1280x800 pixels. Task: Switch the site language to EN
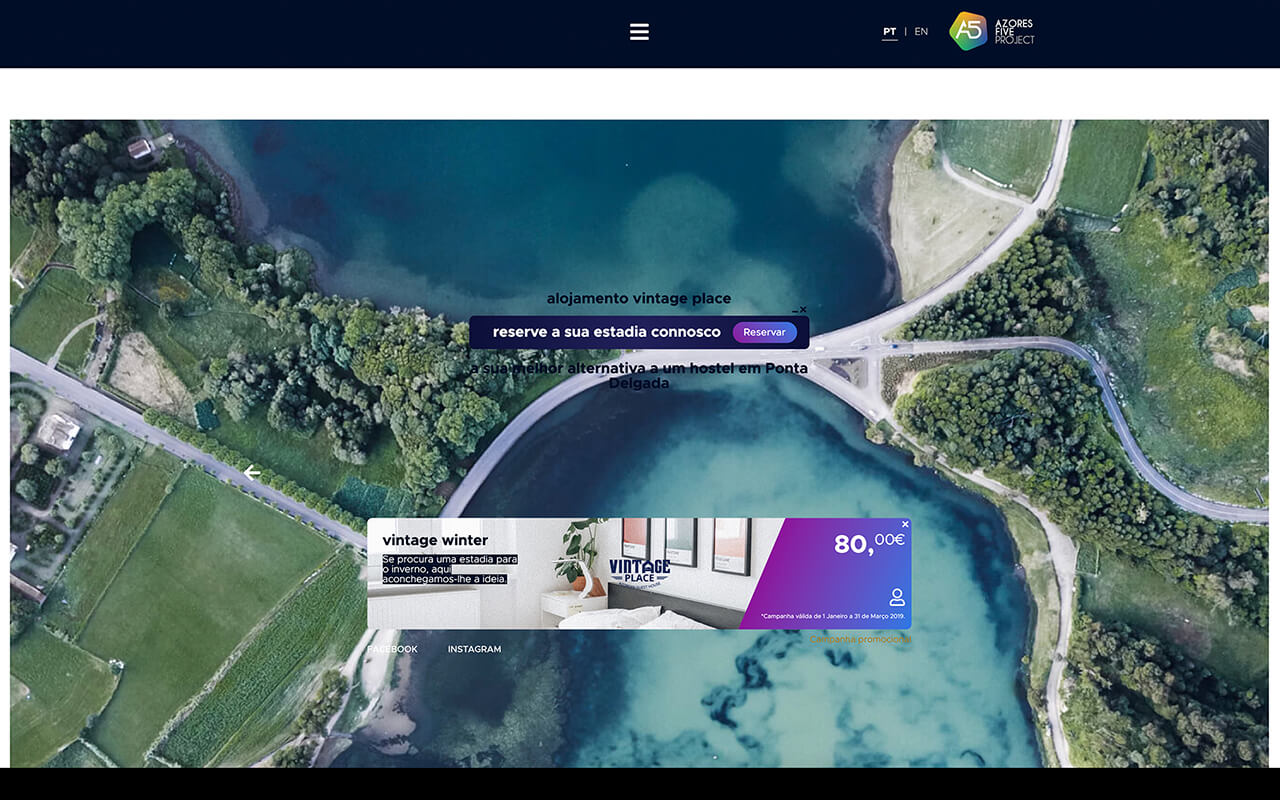point(921,32)
